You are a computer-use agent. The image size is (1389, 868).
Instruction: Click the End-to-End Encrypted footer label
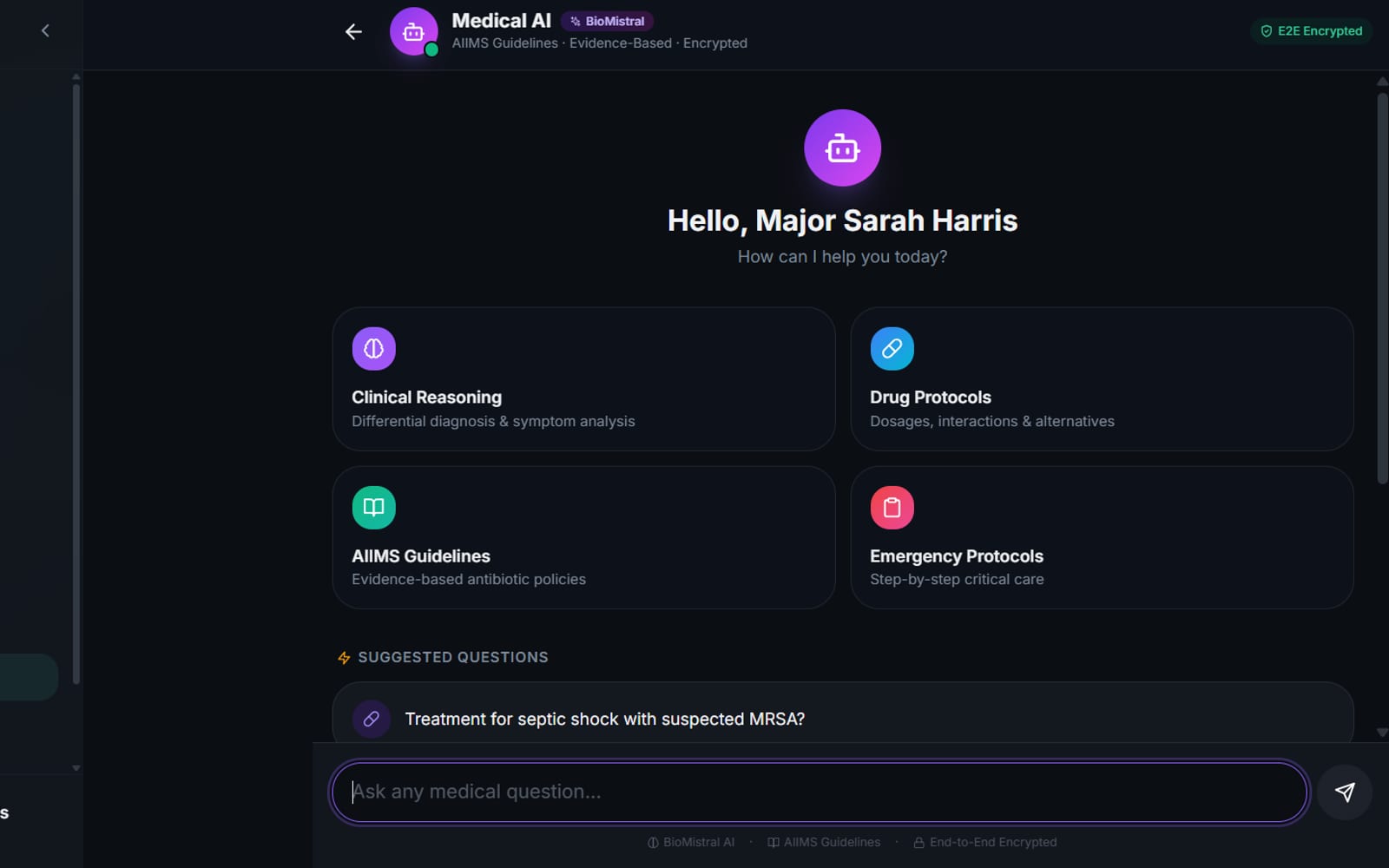click(985, 842)
